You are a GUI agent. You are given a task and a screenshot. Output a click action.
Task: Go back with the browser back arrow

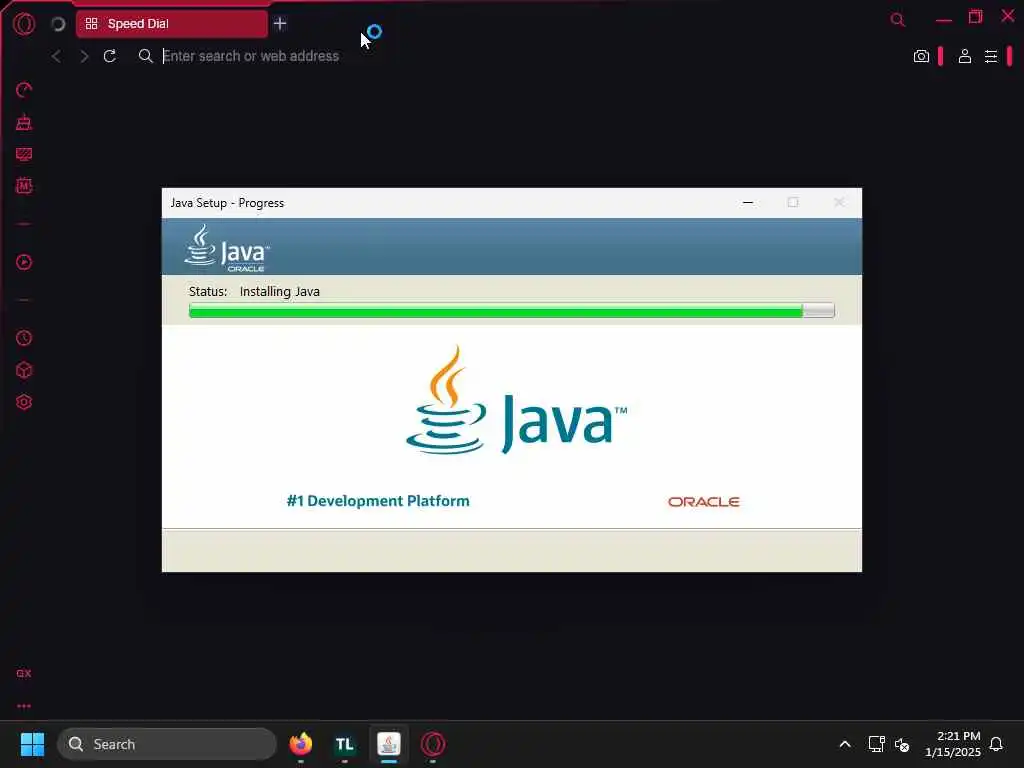click(x=57, y=56)
